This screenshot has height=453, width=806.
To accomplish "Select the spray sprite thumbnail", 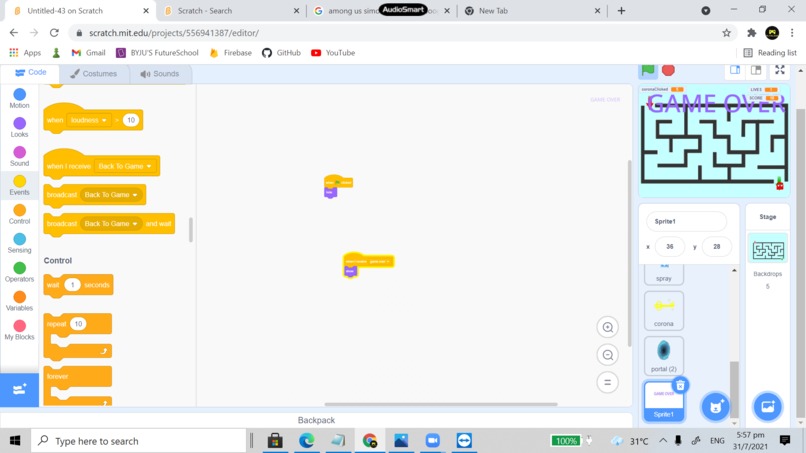I will point(664,274).
